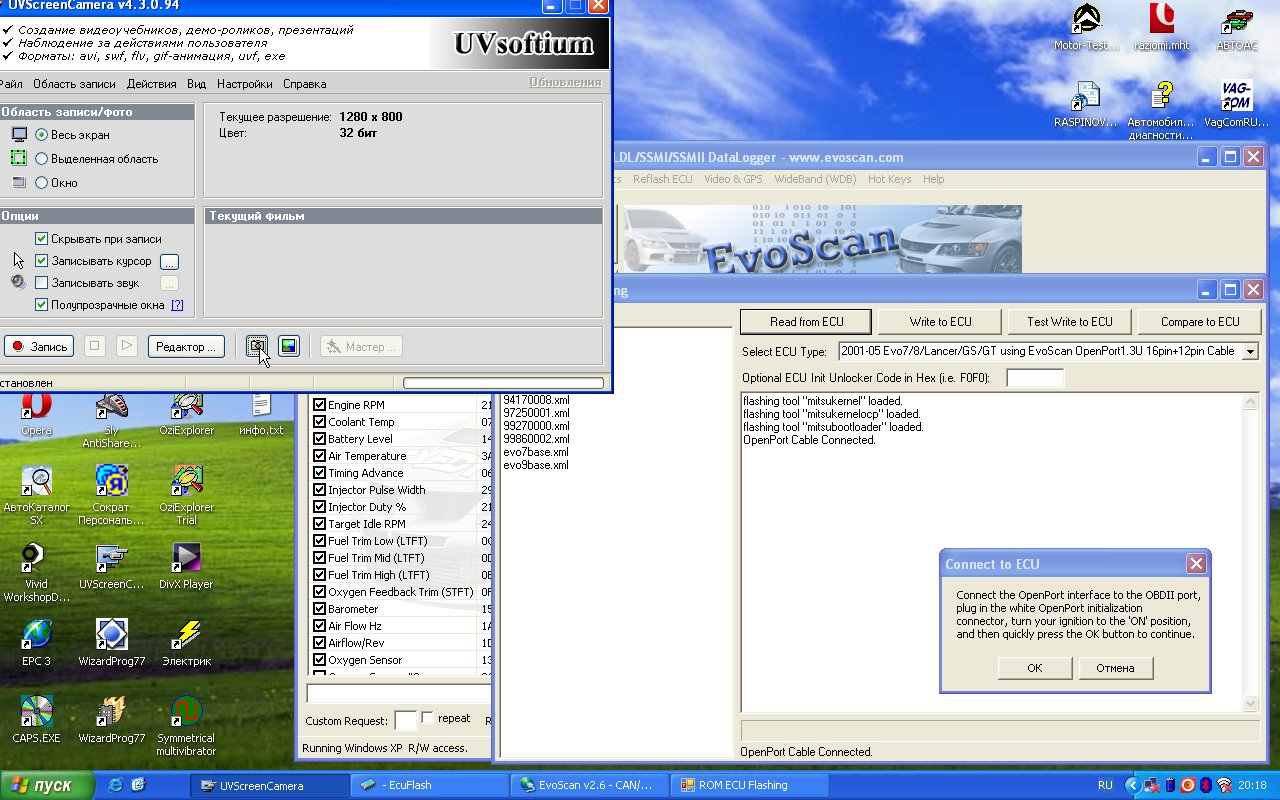Launch DivX Player from desktop
Image resolution: width=1280 pixels, height=800 pixels.
tap(186, 566)
